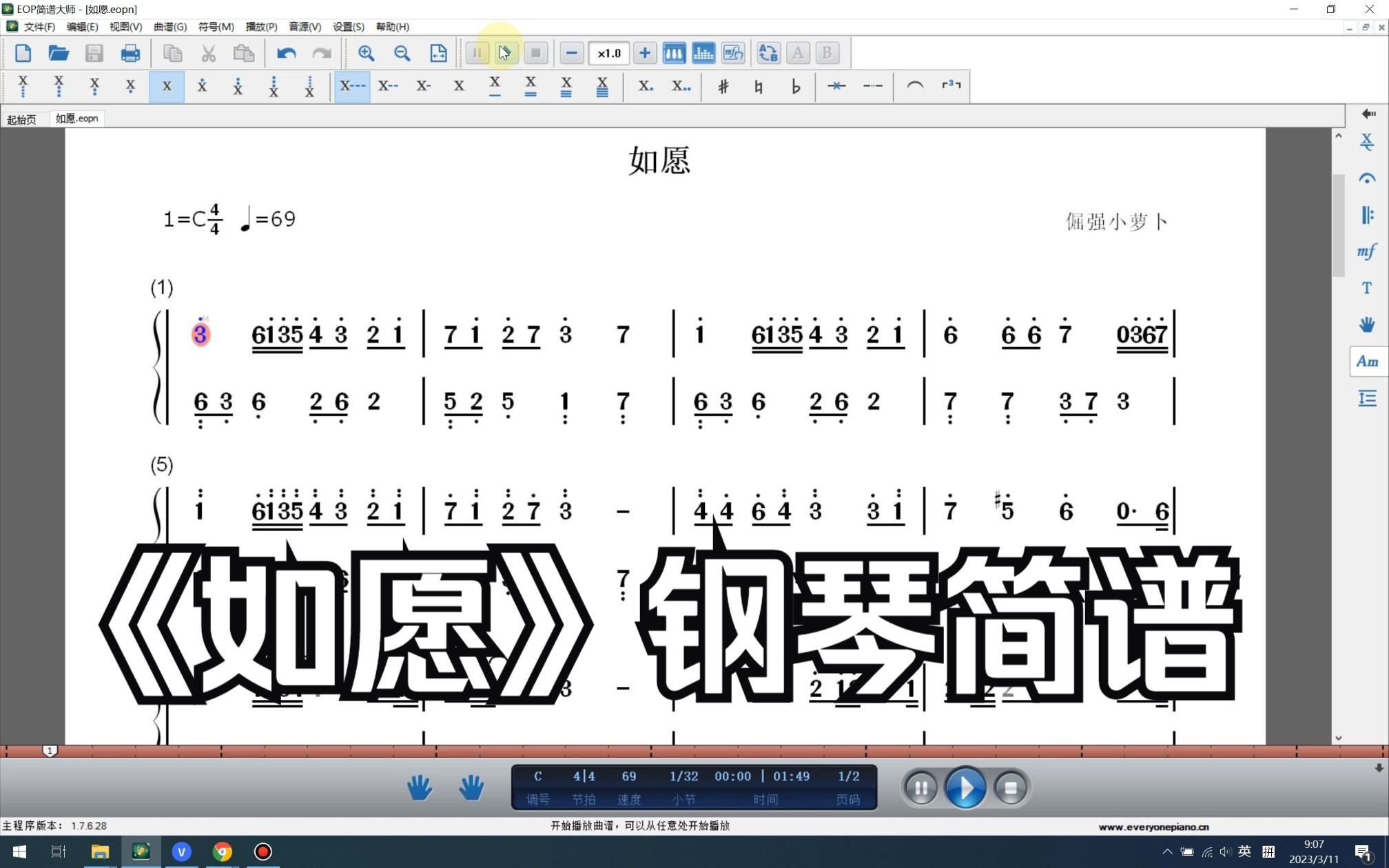Toggle A-B loop repeat icon
Screen dimensions: 1389x868
pyautogui.click(x=768, y=53)
